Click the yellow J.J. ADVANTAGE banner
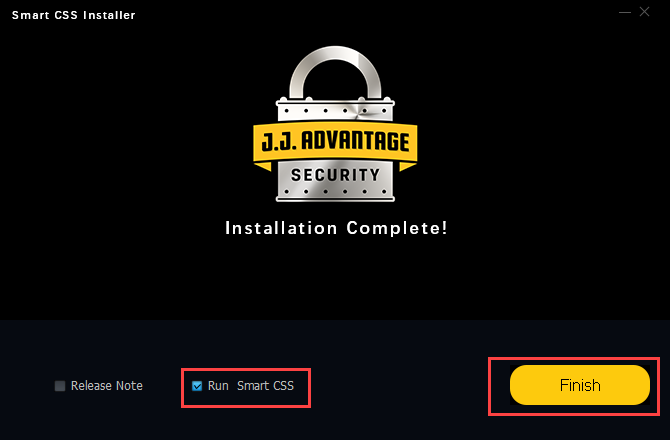This screenshot has height=440, width=670. [335, 142]
